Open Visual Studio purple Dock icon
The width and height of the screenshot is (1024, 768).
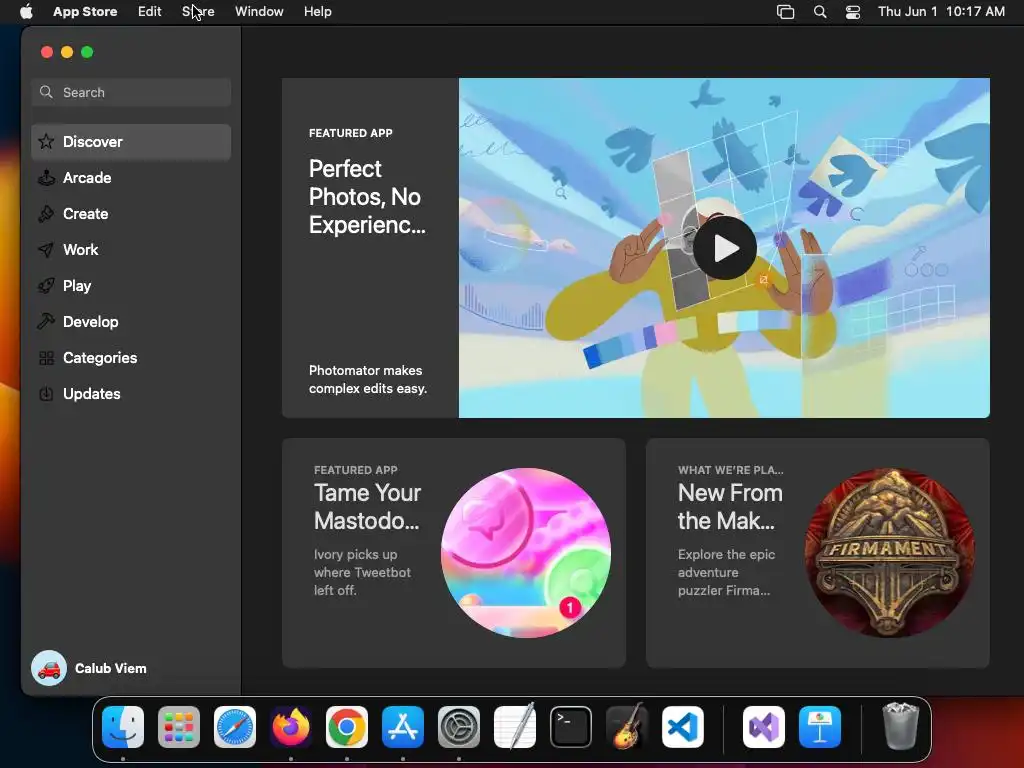click(x=763, y=727)
